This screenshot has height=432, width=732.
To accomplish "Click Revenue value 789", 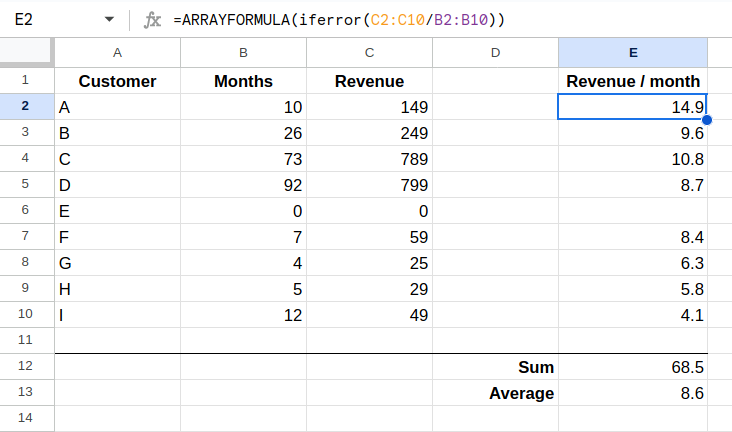I will 370,159.
